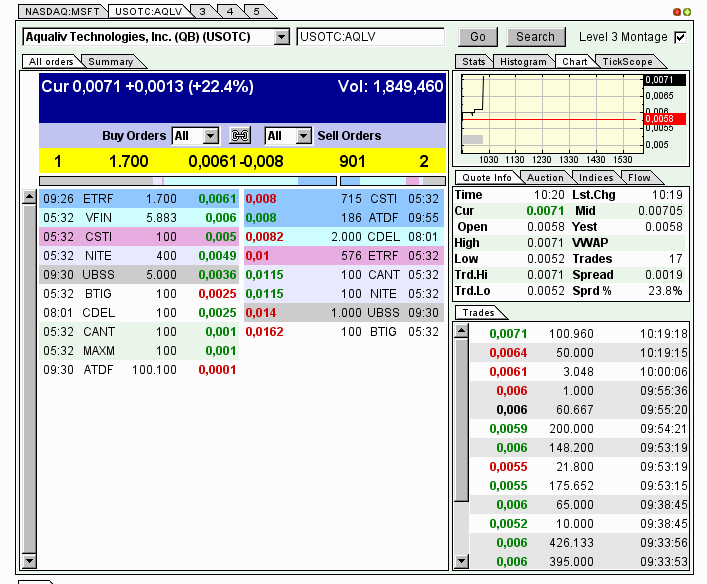Screen dimensions: 707x584
Task: Select the Chart tab
Action: pyautogui.click(x=574, y=62)
